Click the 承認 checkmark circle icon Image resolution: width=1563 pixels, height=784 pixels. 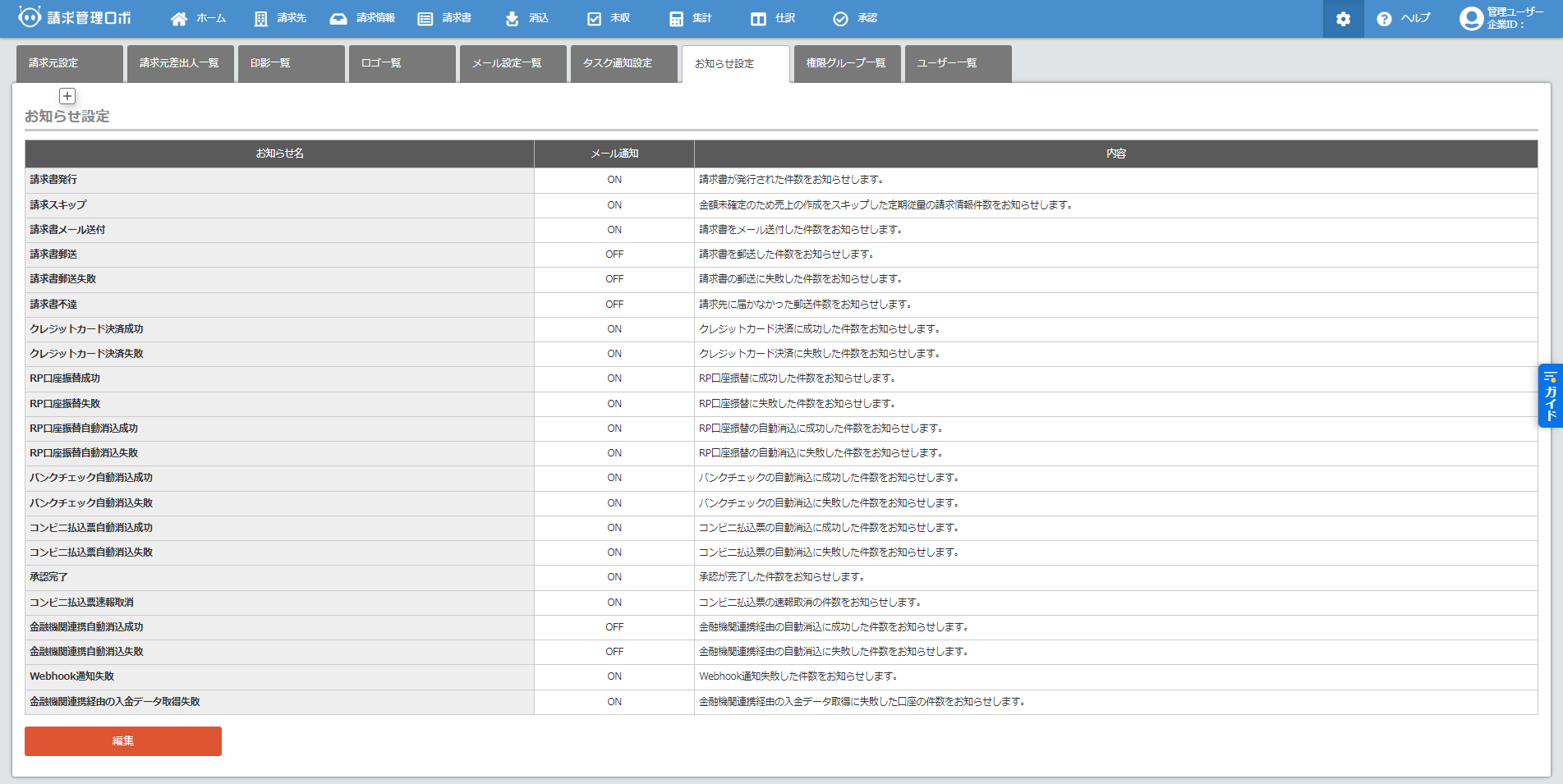[840, 19]
